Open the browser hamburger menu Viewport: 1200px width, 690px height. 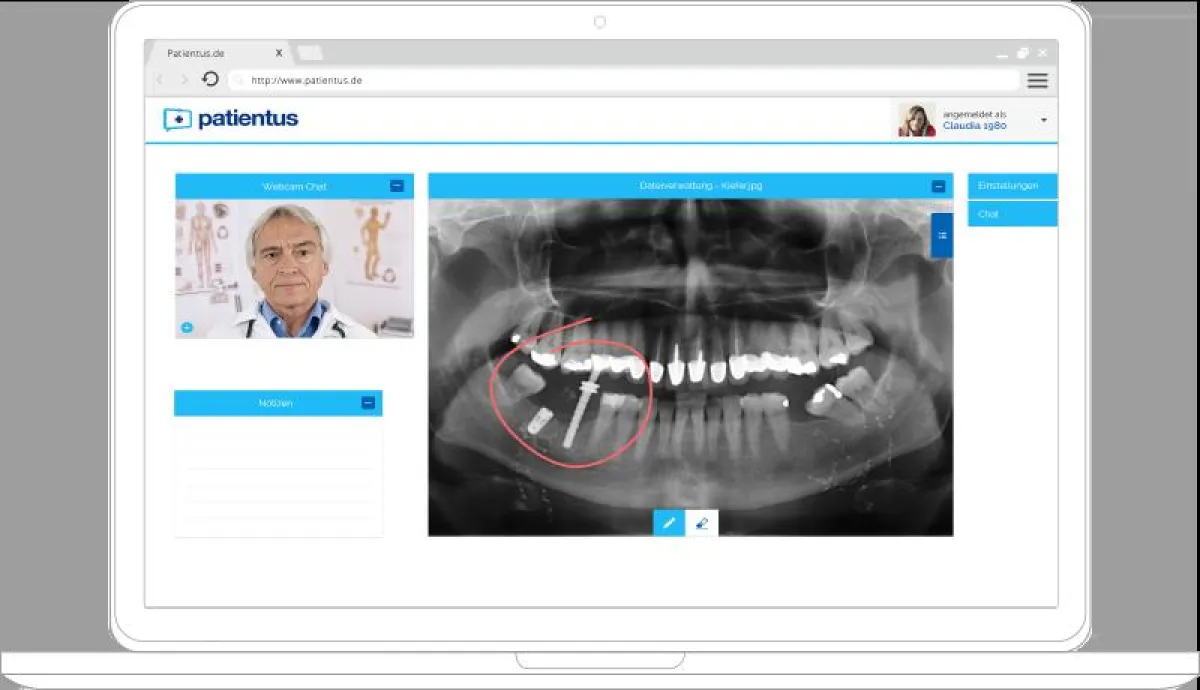[1037, 80]
